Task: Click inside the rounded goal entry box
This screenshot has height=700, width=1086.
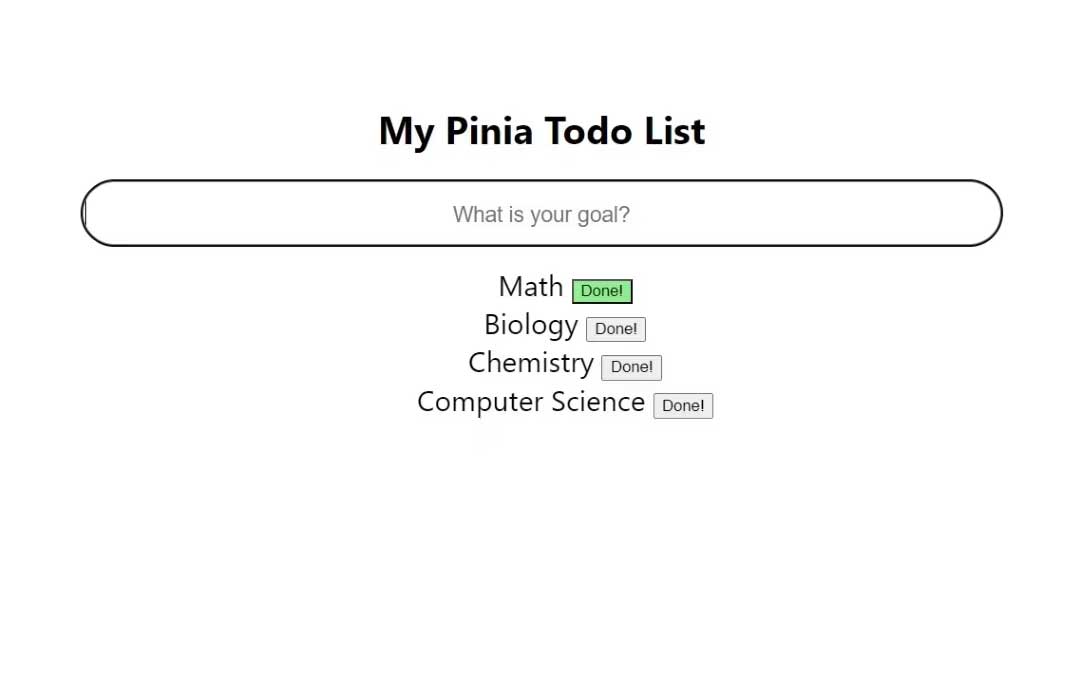Action: (x=541, y=214)
